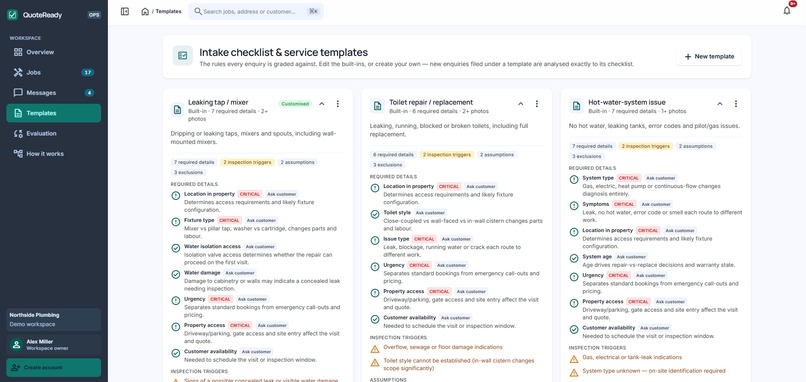Click the warning icon beside Overflow, sewage trigger
Viewport: 806px width, 382px height.
pos(375,349)
